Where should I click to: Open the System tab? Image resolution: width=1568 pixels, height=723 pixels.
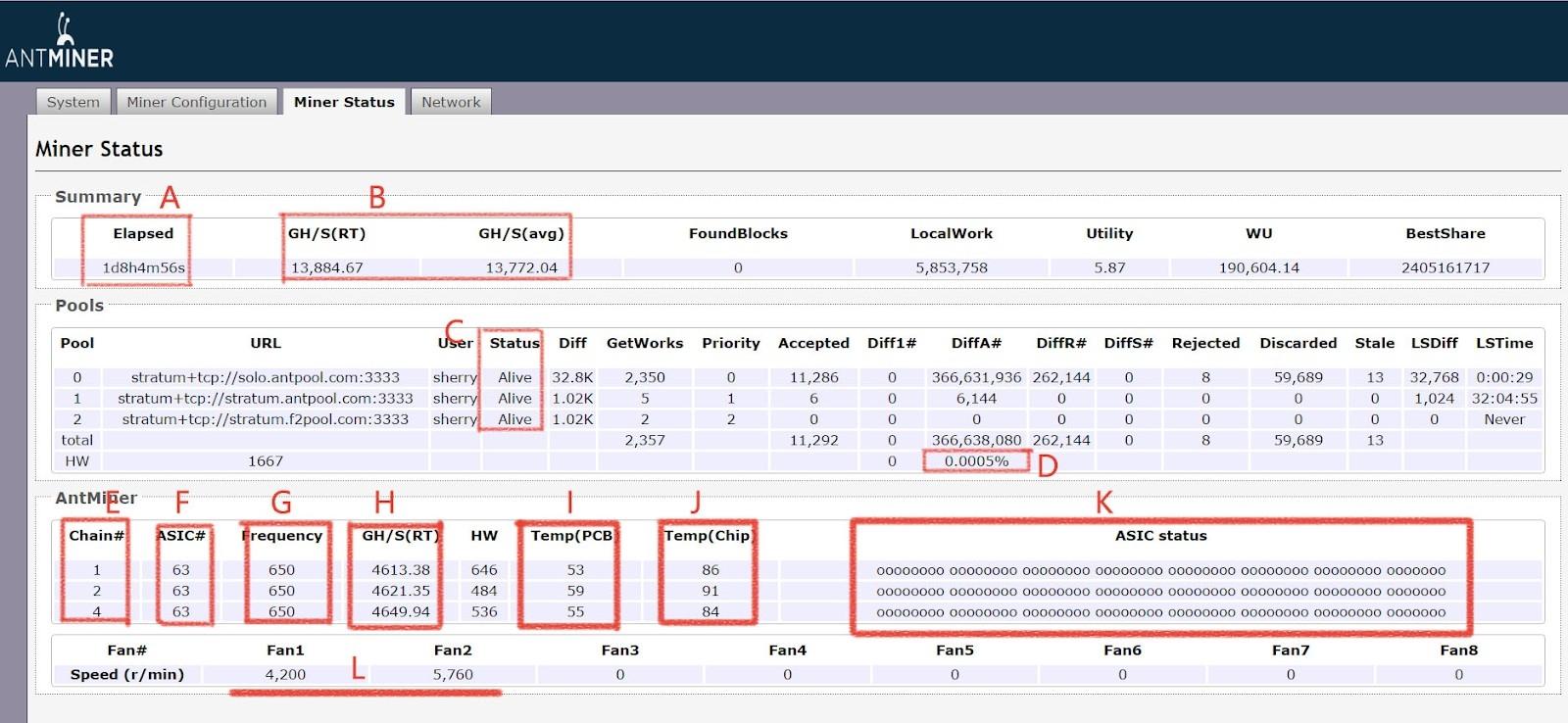click(73, 102)
